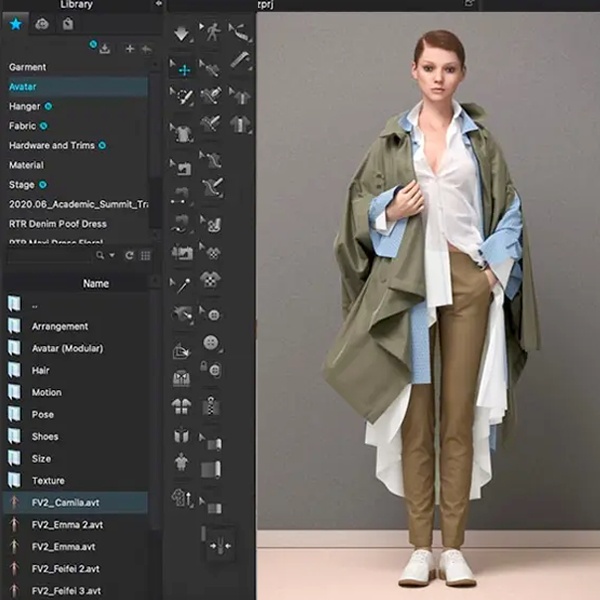Go back using the library left arrow
The height and width of the screenshot is (600, 600).
(147, 49)
